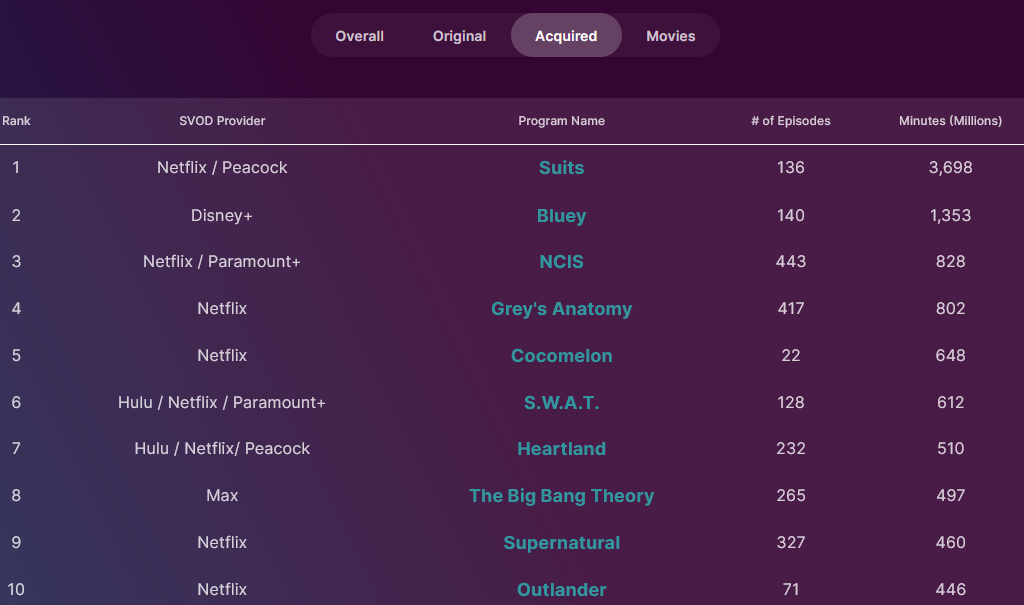Click the Grey's Anatomy link
Screen dimensions: 1024x605
click(561, 309)
